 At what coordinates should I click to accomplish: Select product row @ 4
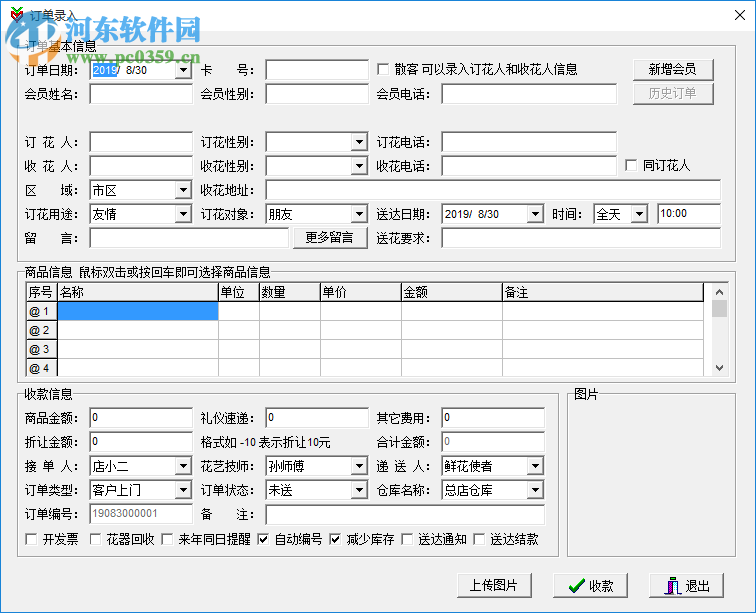pos(365,368)
